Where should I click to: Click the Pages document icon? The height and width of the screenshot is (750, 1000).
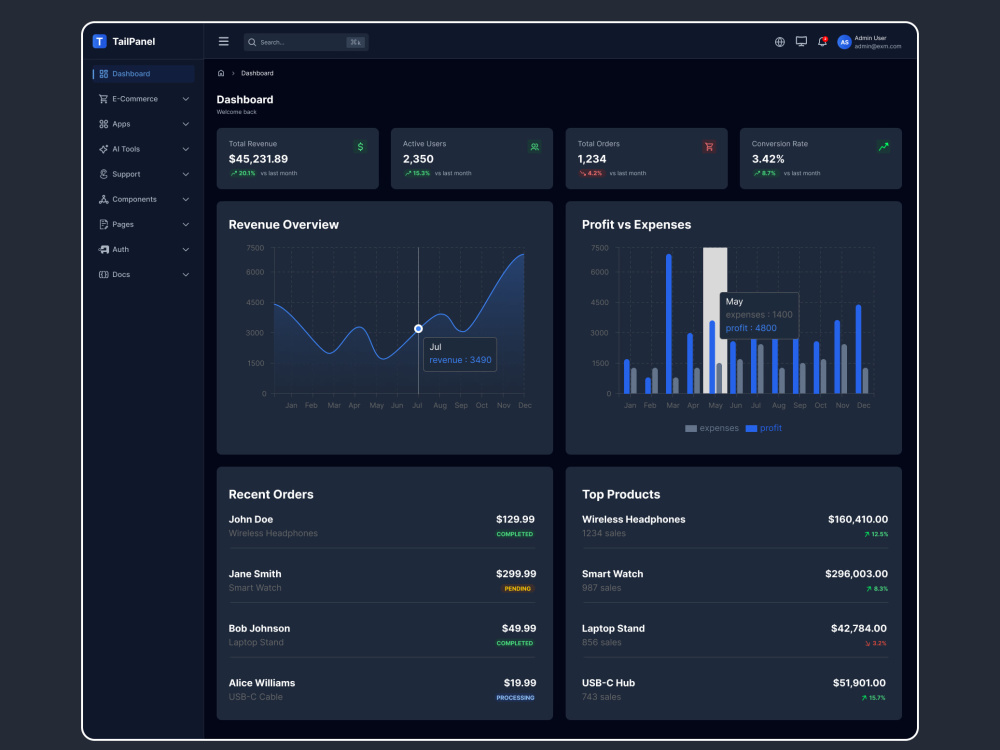pyautogui.click(x=103, y=224)
